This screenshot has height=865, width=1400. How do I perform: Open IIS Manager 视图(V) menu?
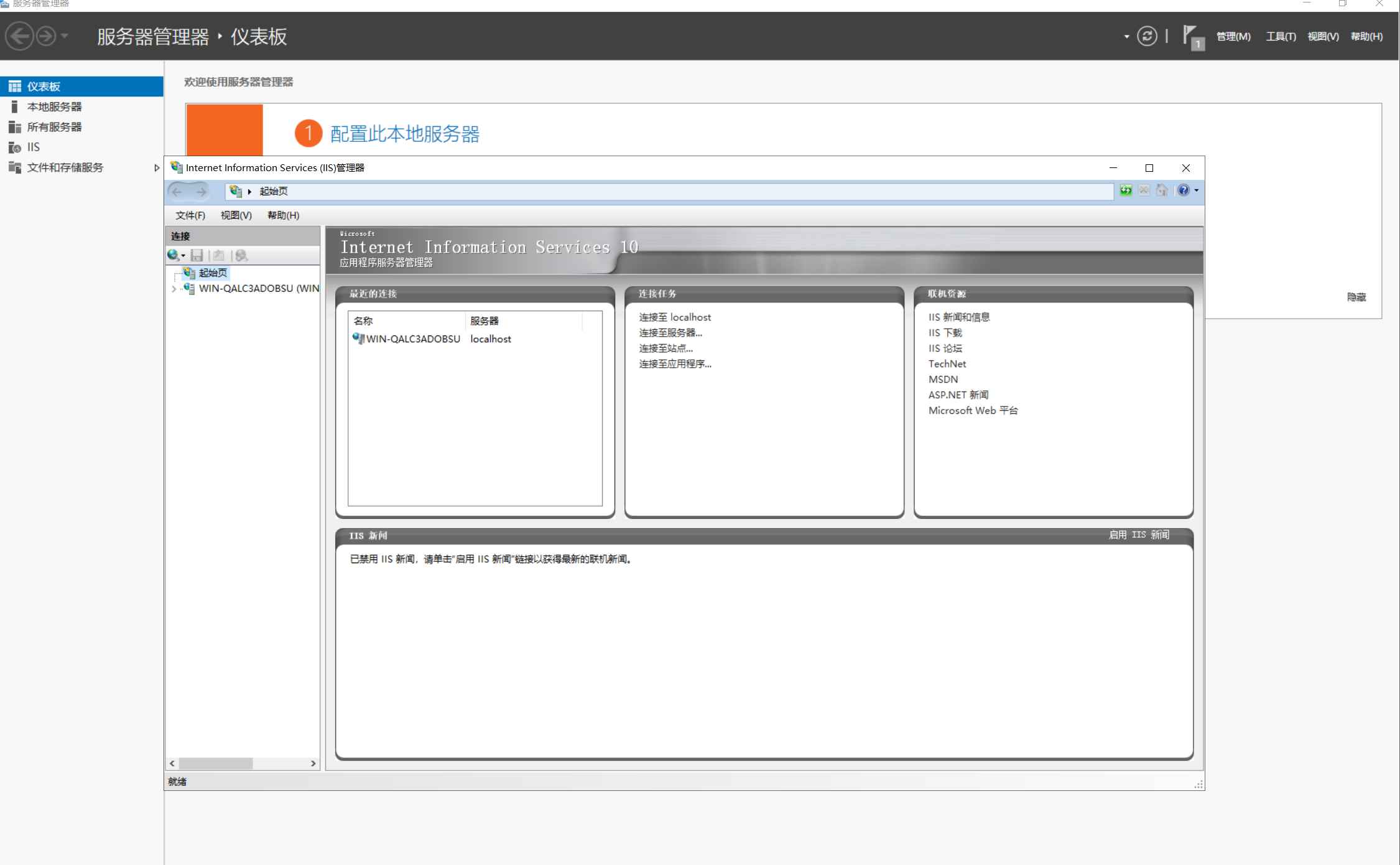pos(236,215)
